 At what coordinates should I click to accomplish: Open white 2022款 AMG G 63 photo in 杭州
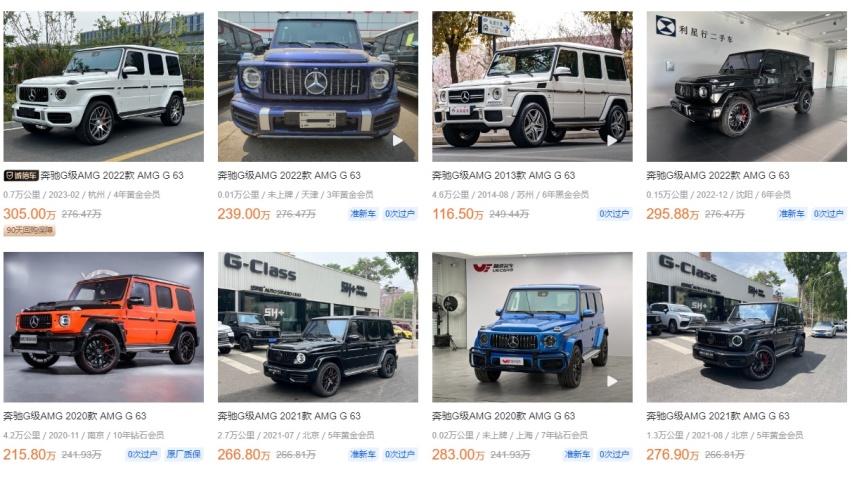point(104,86)
